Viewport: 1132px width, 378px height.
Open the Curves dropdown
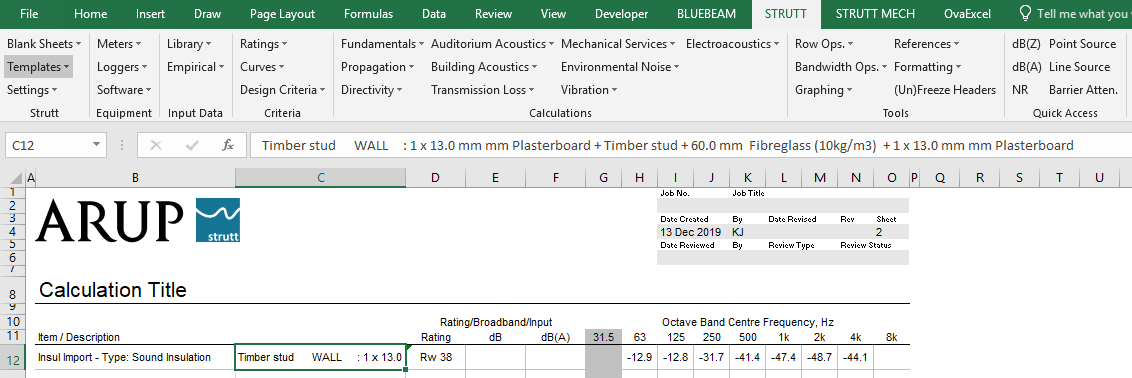click(263, 67)
